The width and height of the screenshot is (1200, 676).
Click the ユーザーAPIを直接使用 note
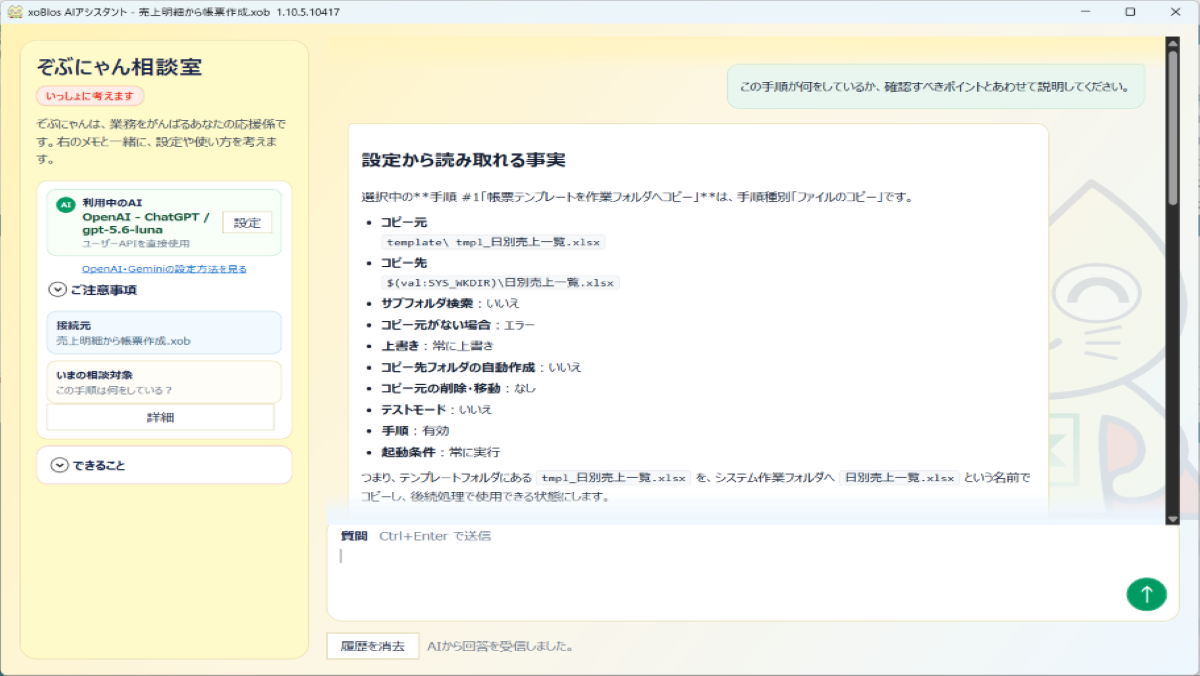pyautogui.click(x=136, y=243)
